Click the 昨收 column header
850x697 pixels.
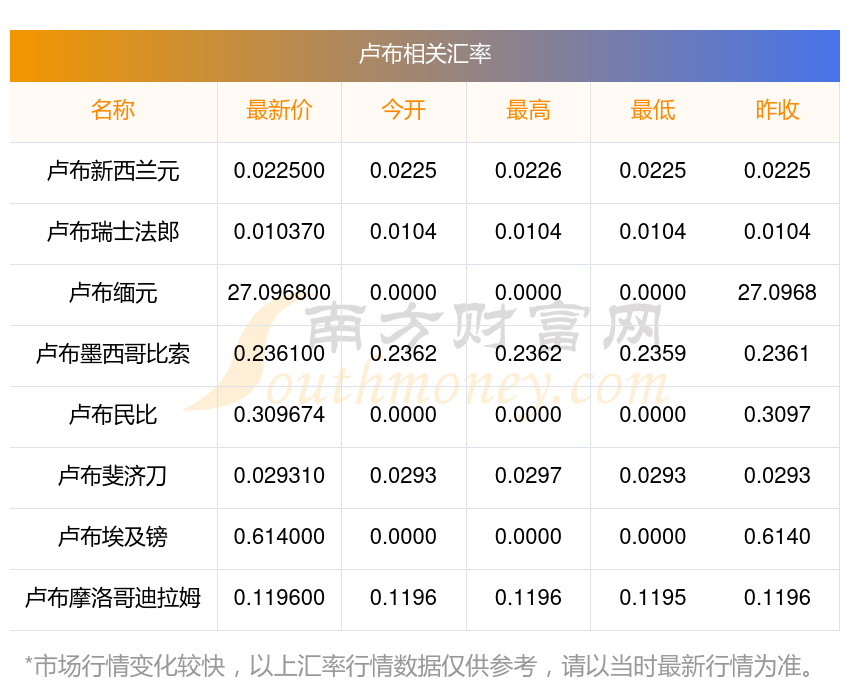tap(777, 110)
